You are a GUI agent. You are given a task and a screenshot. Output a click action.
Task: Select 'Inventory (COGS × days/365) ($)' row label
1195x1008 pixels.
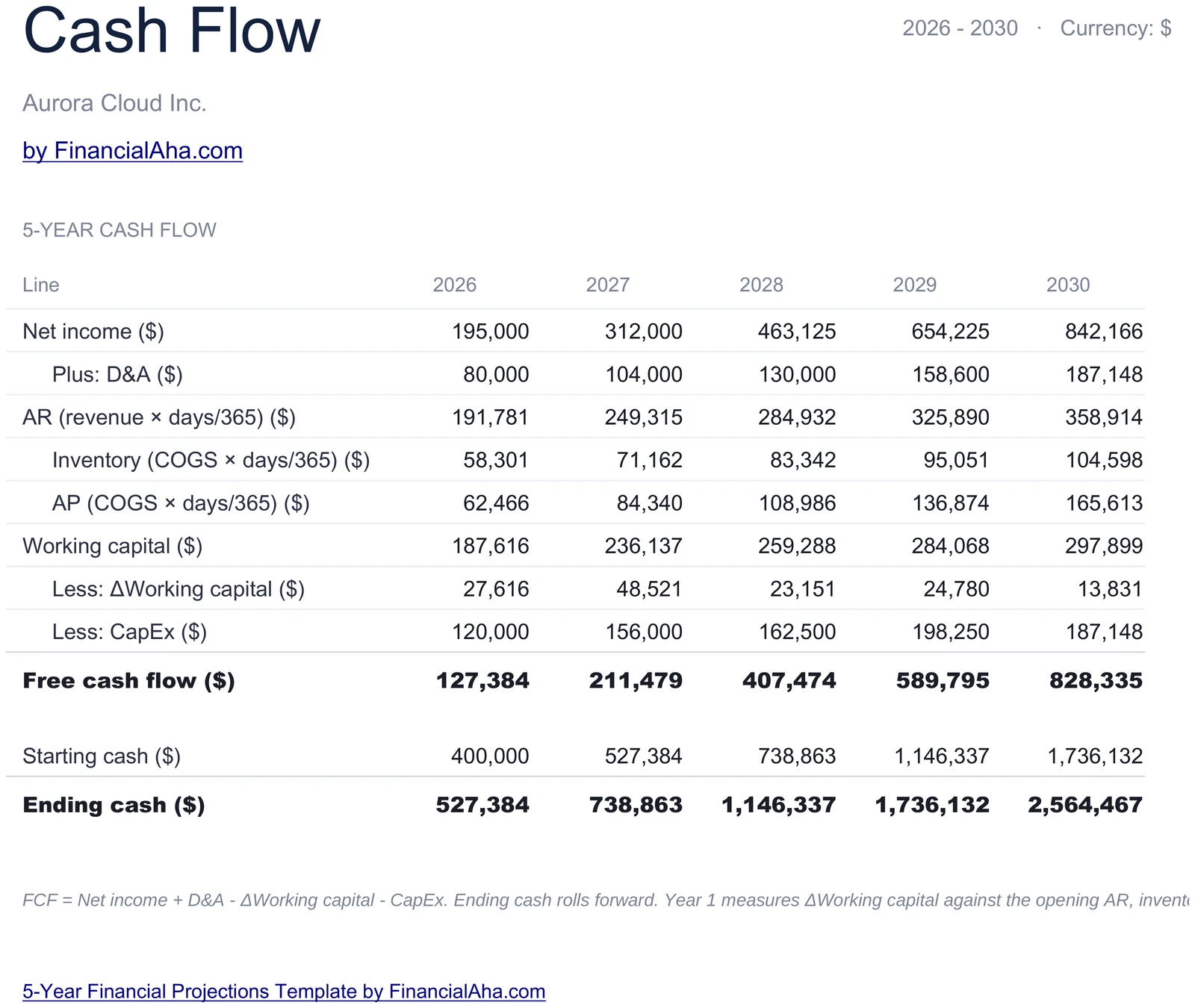point(211,460)
